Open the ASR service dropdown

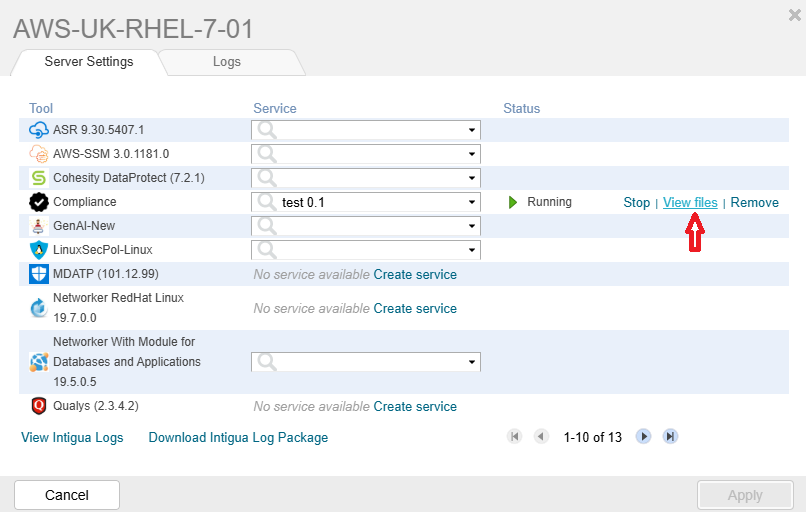[471, 130]
